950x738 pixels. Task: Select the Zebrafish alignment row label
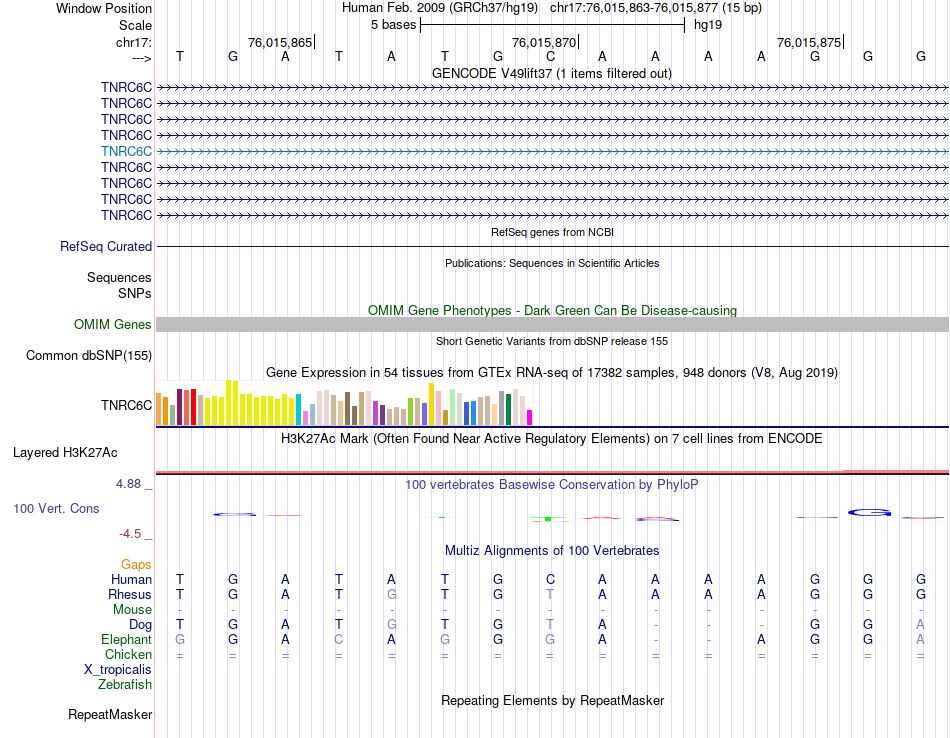pyautogui.click(x=125, y=684)
